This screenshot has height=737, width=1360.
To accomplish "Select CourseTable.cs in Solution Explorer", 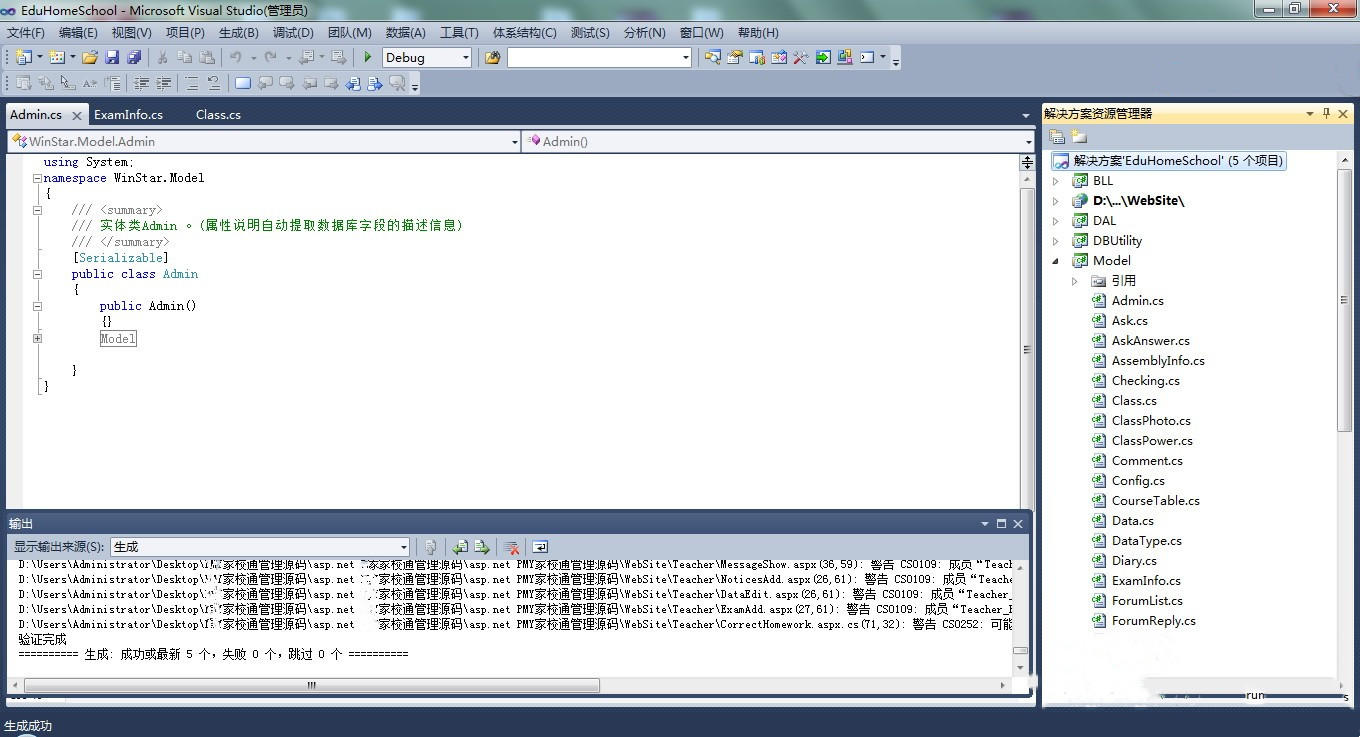I will 1155,501.
